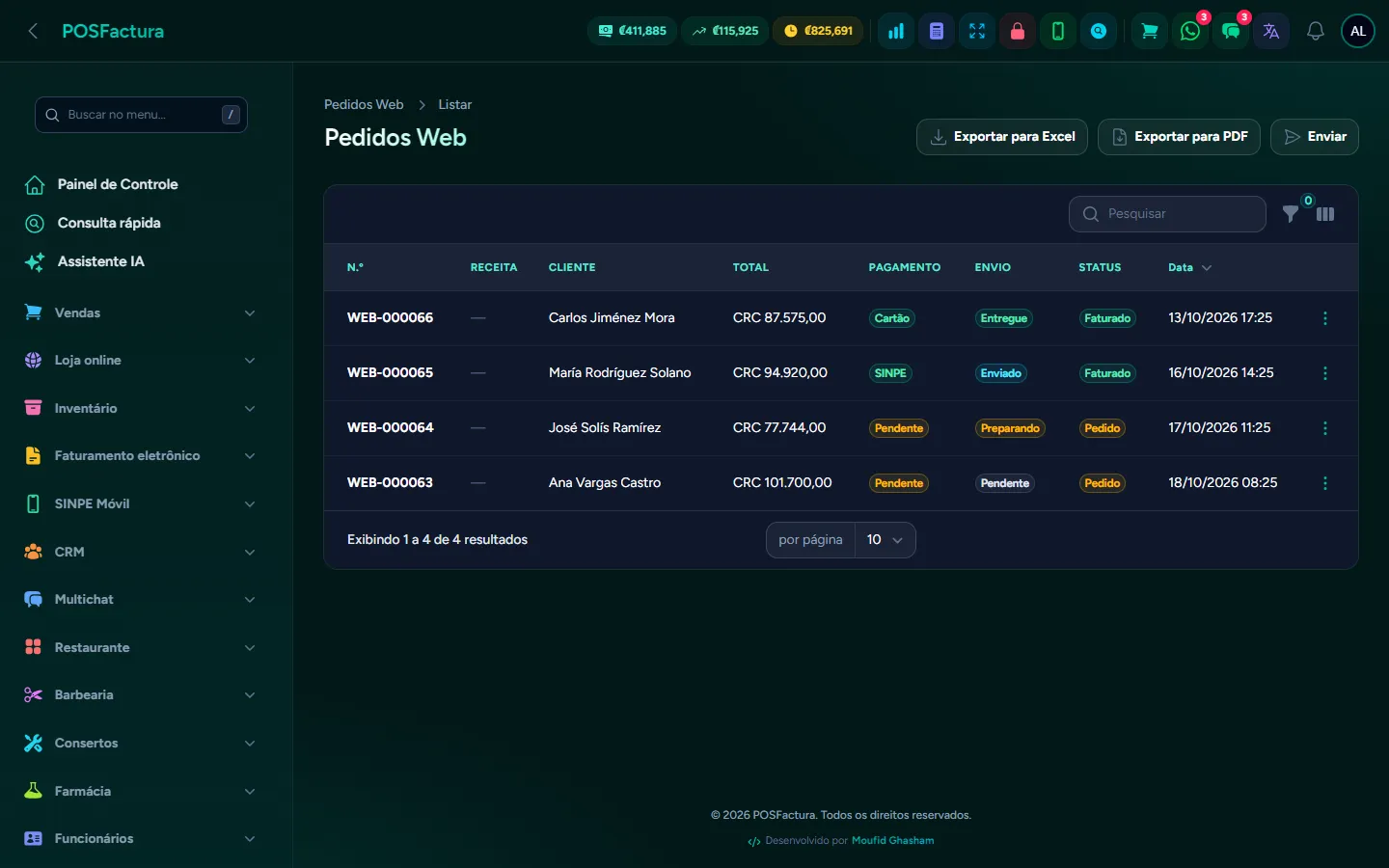Open row actions for WEB-000064

point(1325,428)
